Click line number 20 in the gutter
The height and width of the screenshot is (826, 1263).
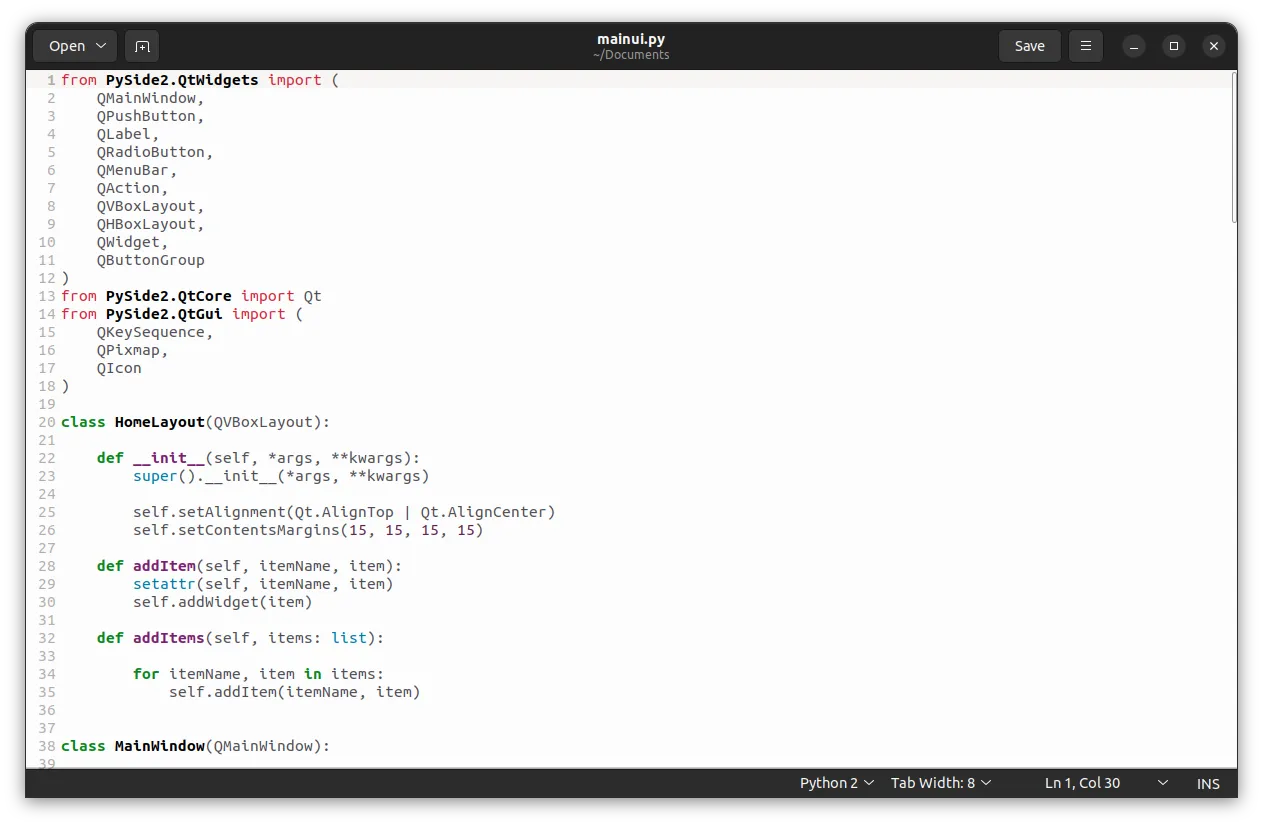click(46, 422)
